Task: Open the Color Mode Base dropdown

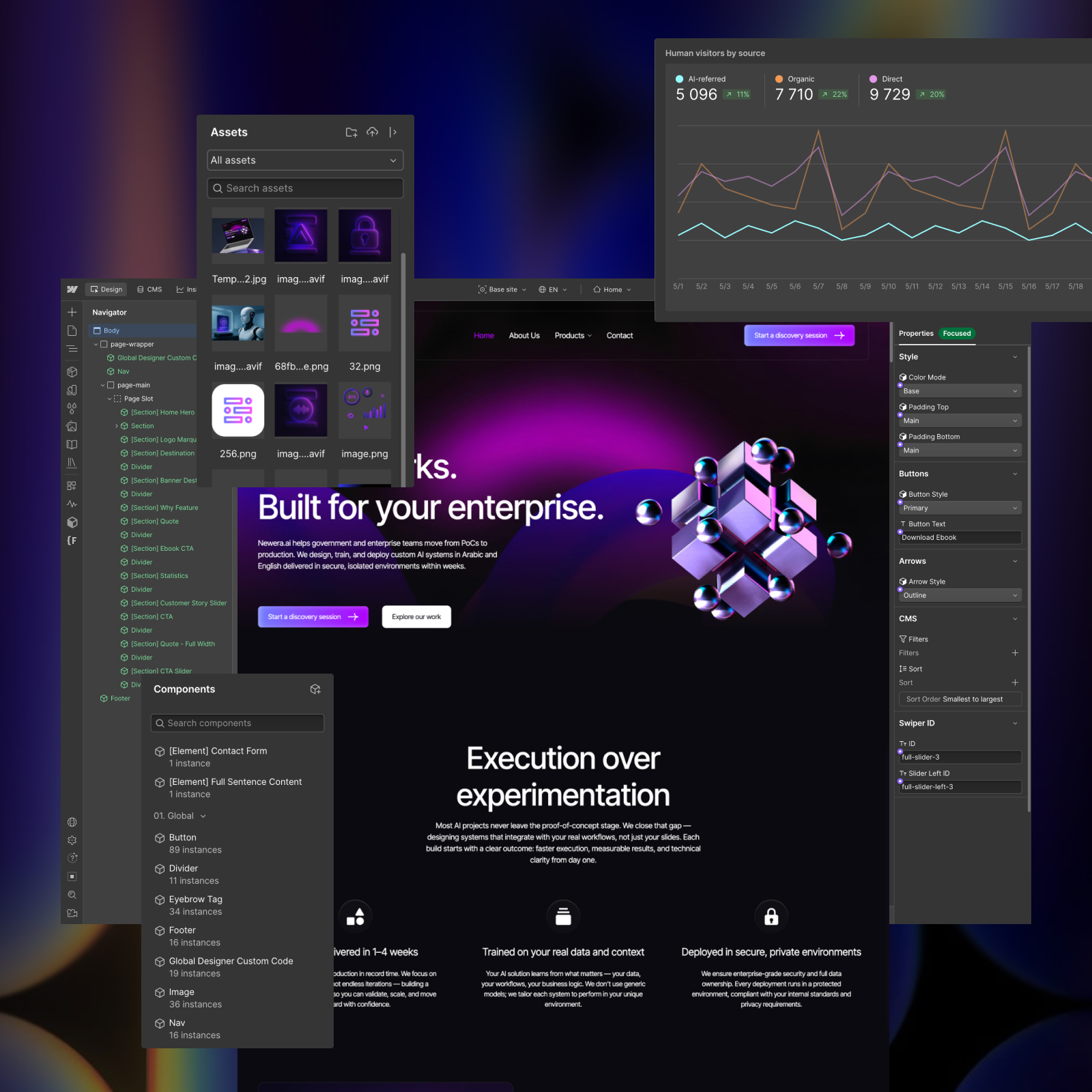Action: [960, 391]
